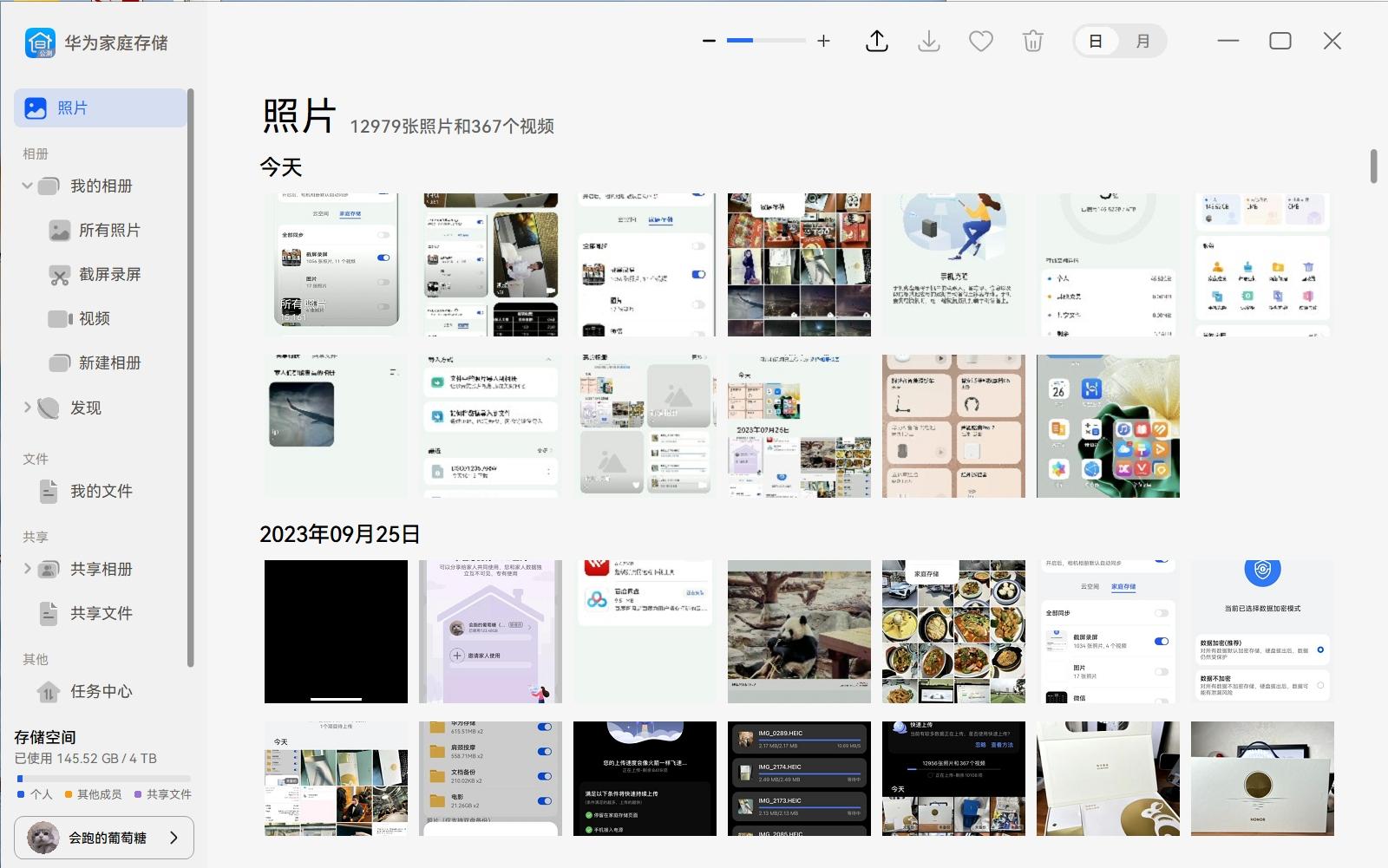Switch to 月 monthly view
The image size is (1388, 868).
[1143, 41]
